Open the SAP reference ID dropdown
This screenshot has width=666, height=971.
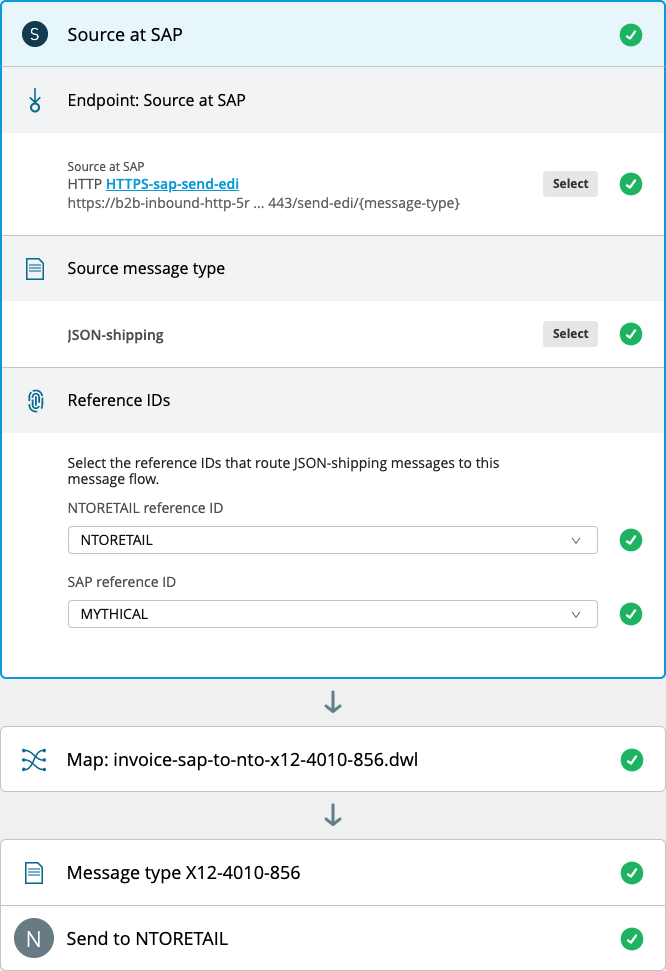[x=332, y=614]
